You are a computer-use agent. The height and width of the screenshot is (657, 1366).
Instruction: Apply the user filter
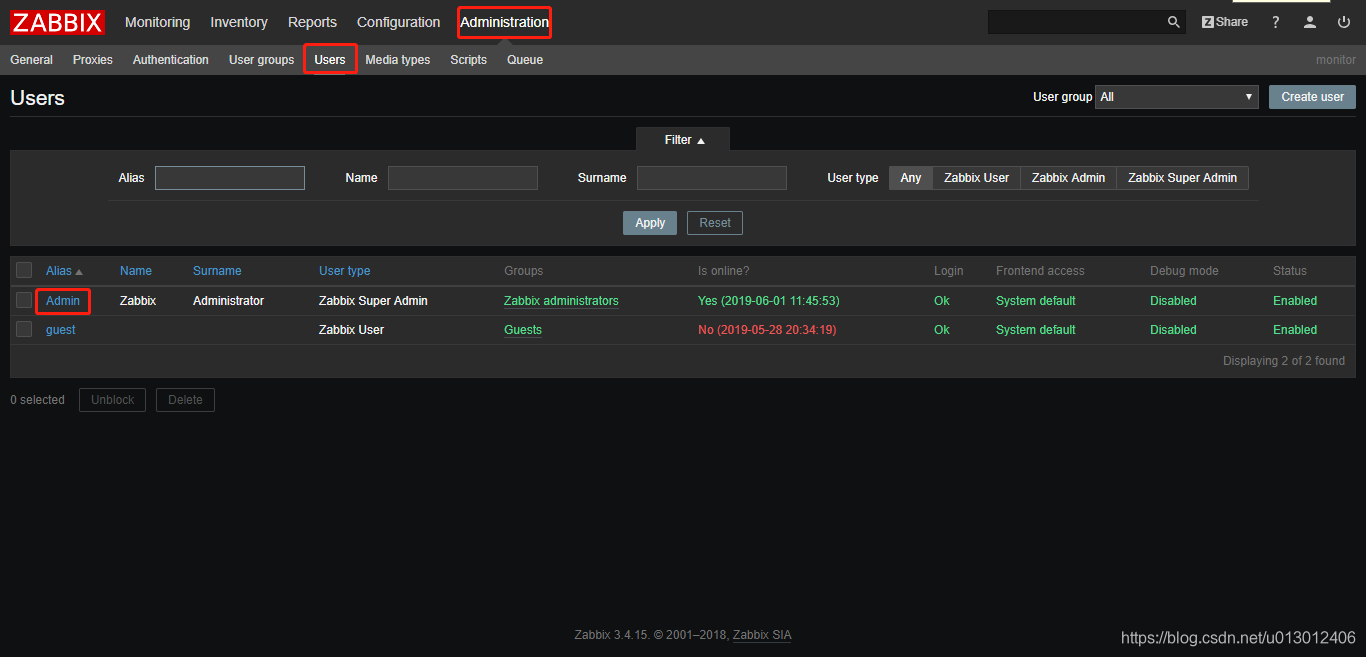(x=650, y=223)
